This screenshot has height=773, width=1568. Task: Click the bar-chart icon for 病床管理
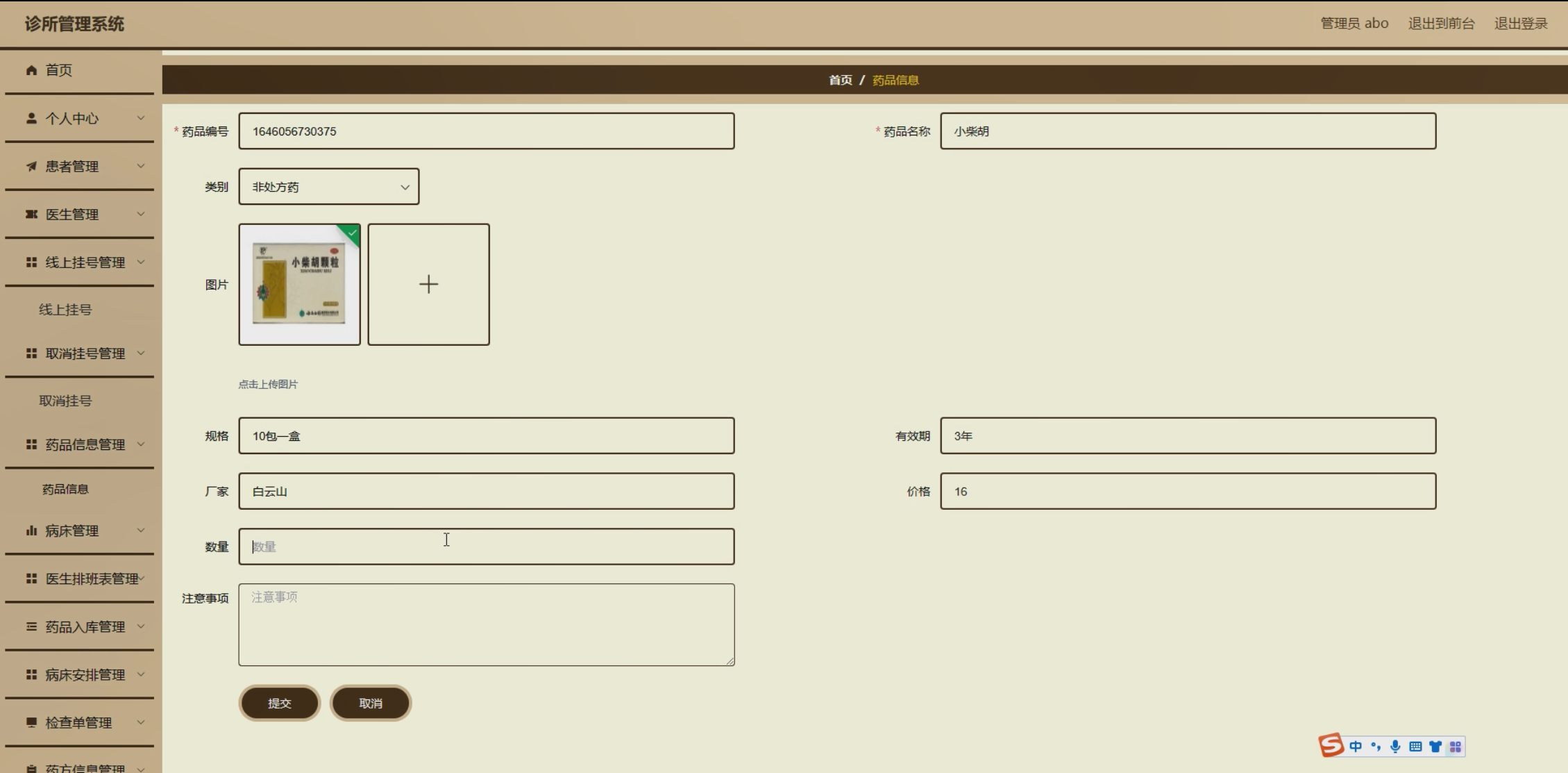pos(31,531)
